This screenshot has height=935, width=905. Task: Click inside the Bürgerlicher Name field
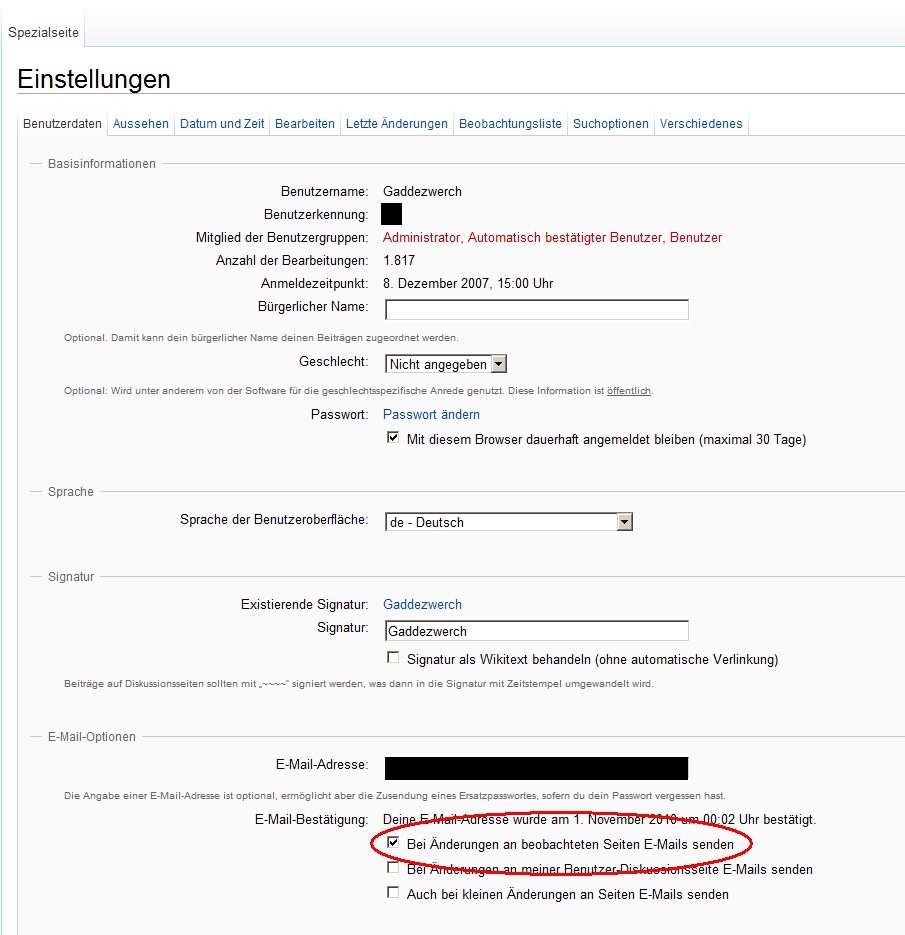(x=536, y=309)
